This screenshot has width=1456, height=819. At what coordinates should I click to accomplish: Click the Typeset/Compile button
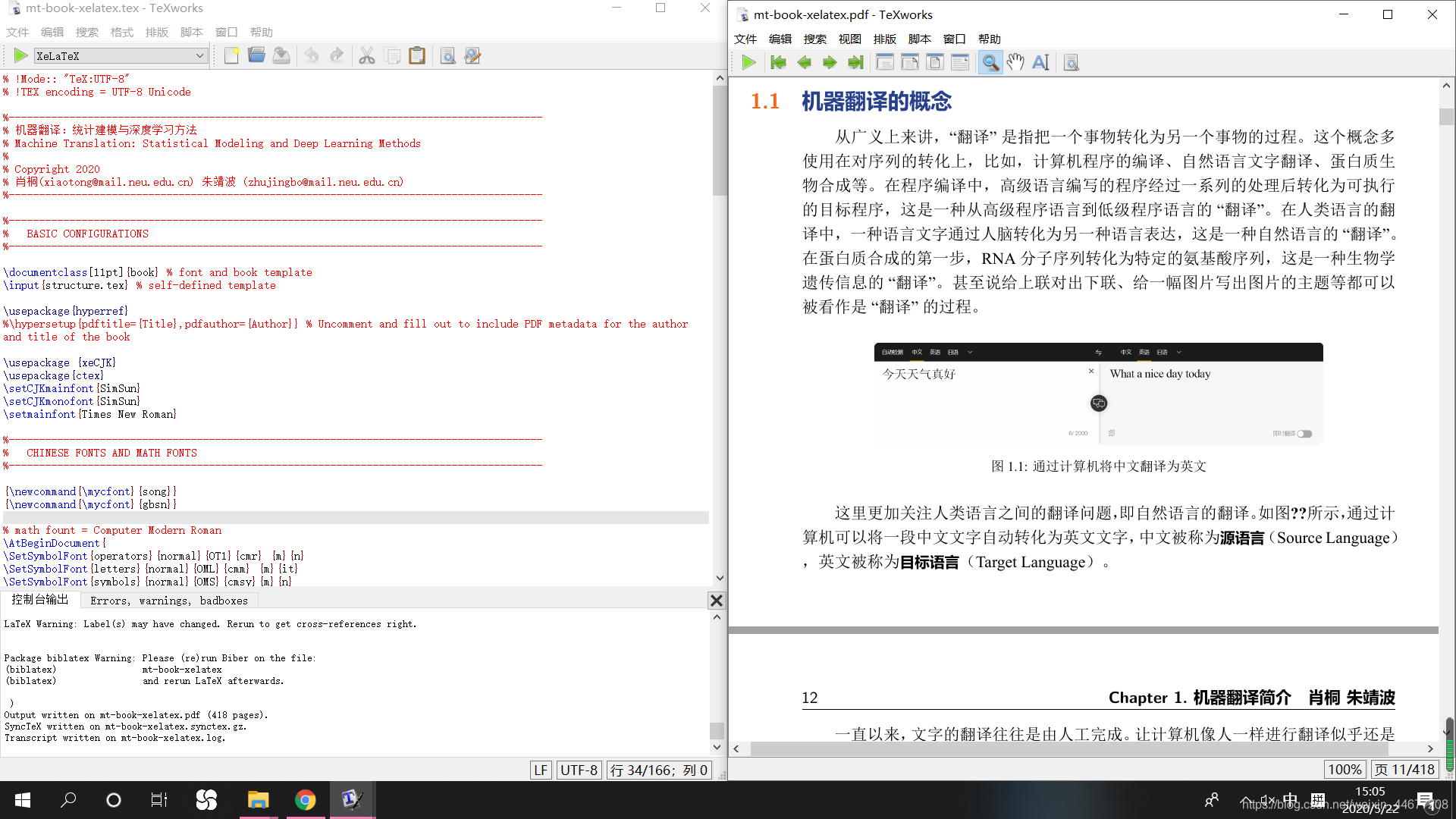click(x=19, y=55)
